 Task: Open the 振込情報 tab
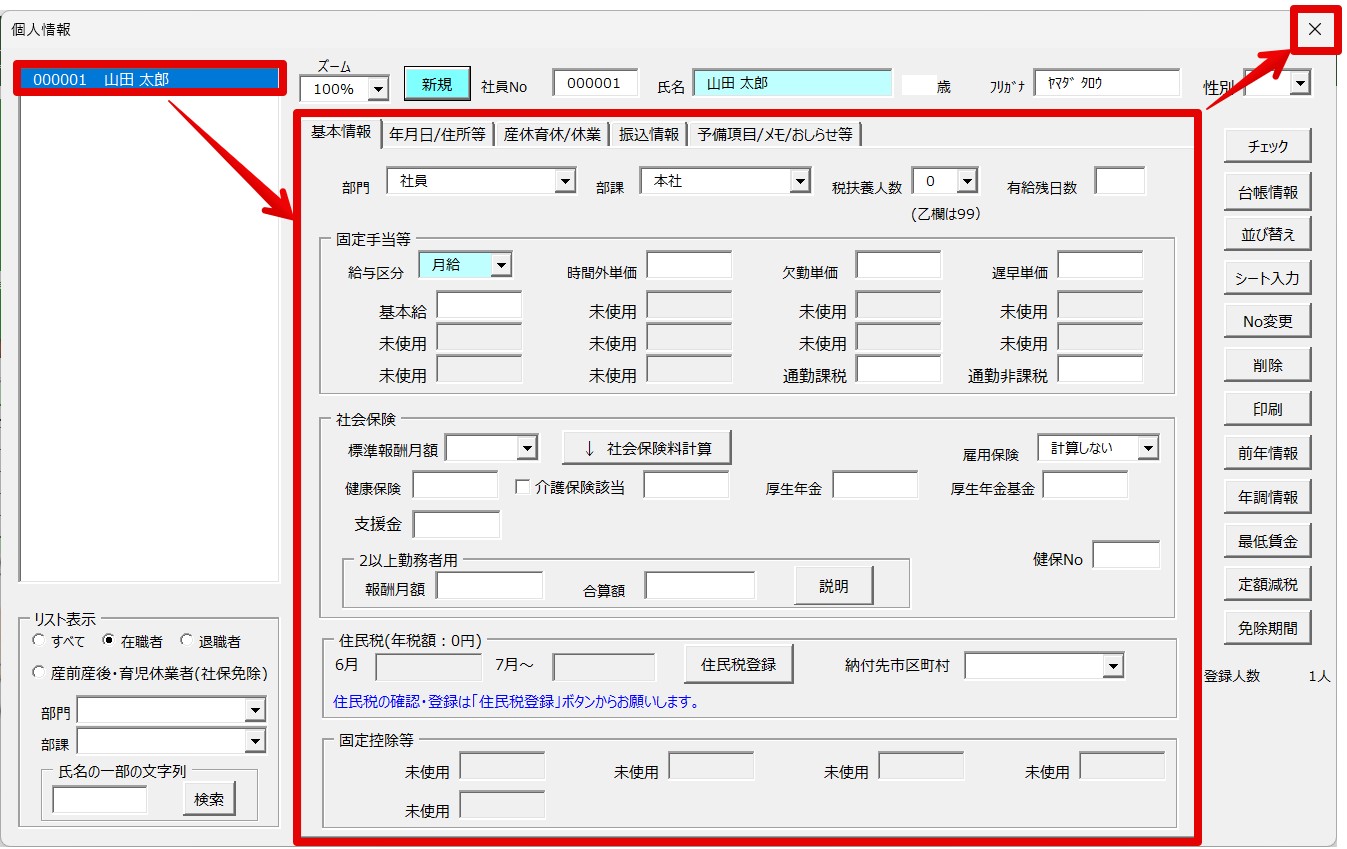coord(648,134)
